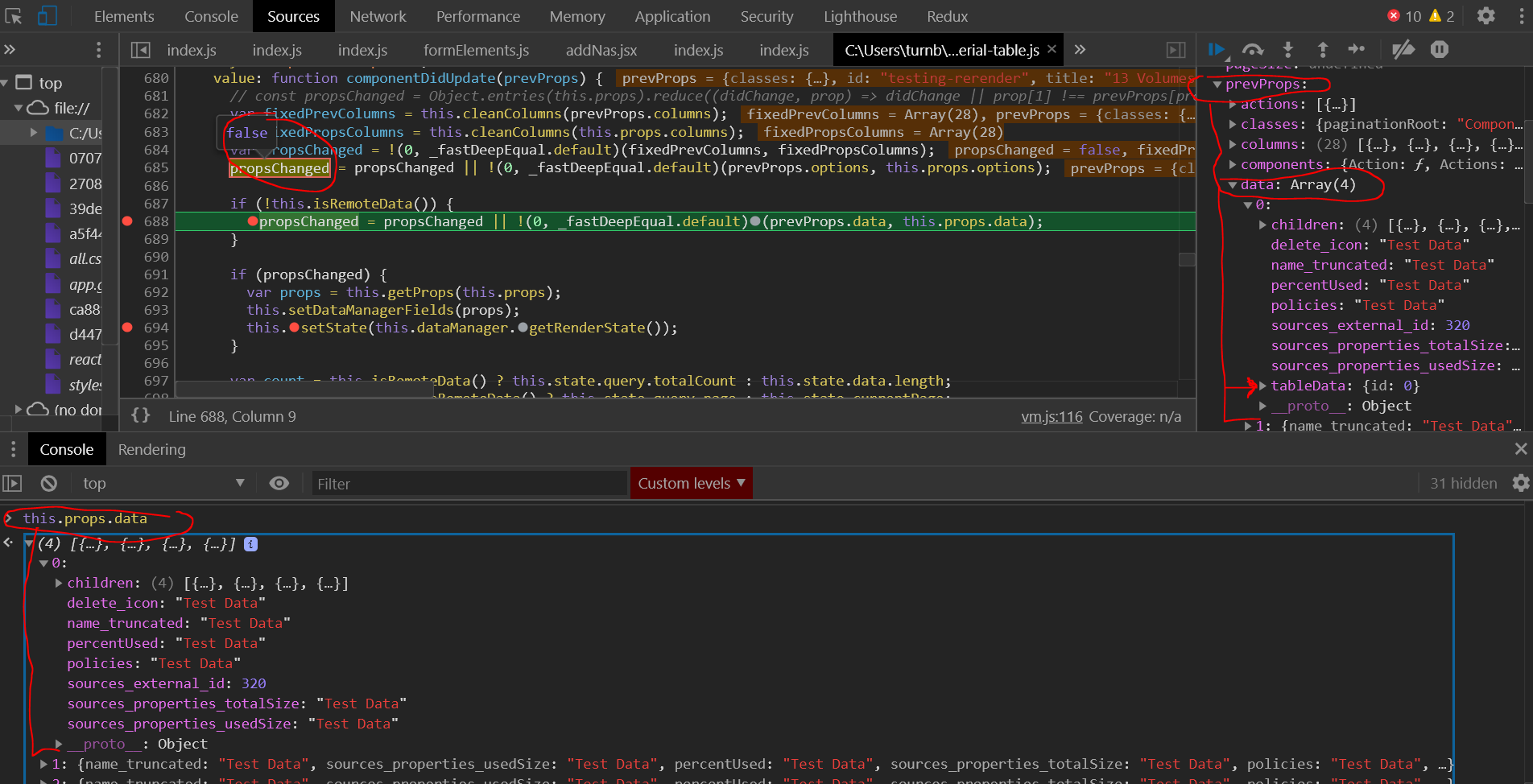This screenshot has width=1533, height=784.
Task: Open DevTools settings gear
Action: [1486, 16]
